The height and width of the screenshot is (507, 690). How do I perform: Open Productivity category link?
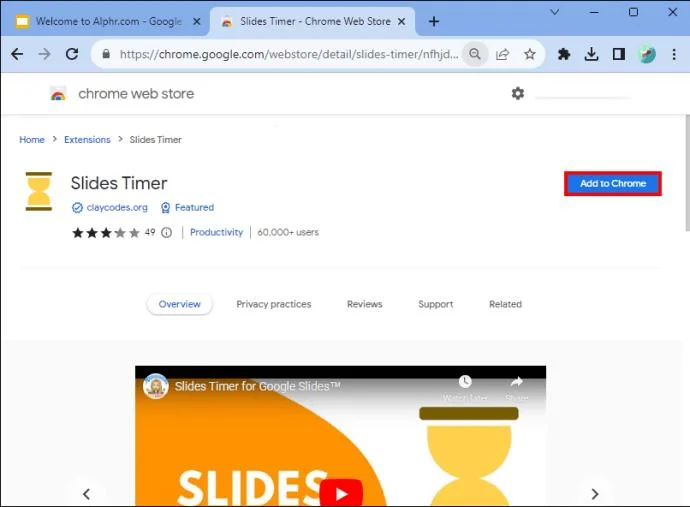216,232
